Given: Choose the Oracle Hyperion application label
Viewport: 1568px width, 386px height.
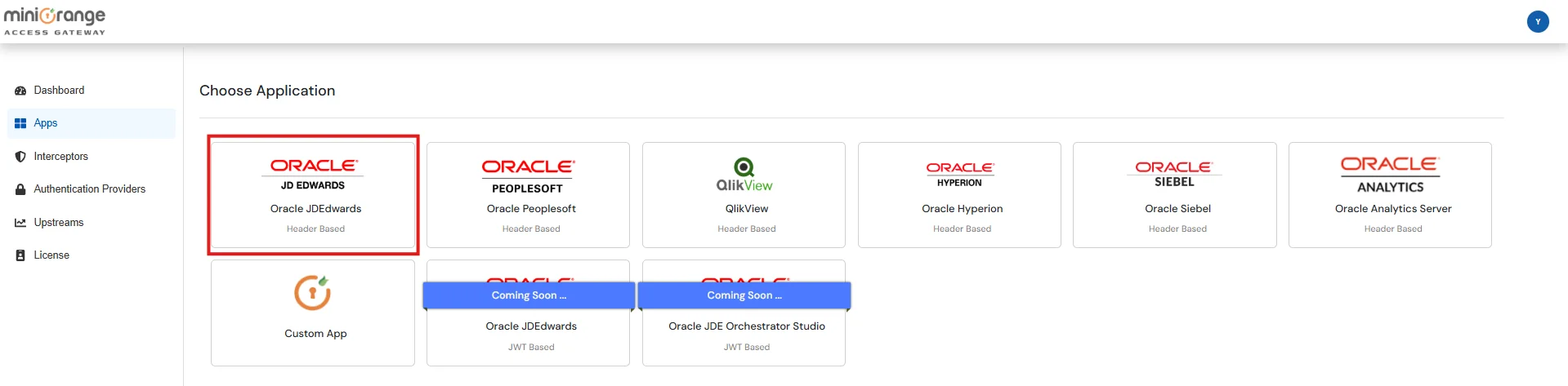Looking at the screenshot, I should tap(963, 209).
